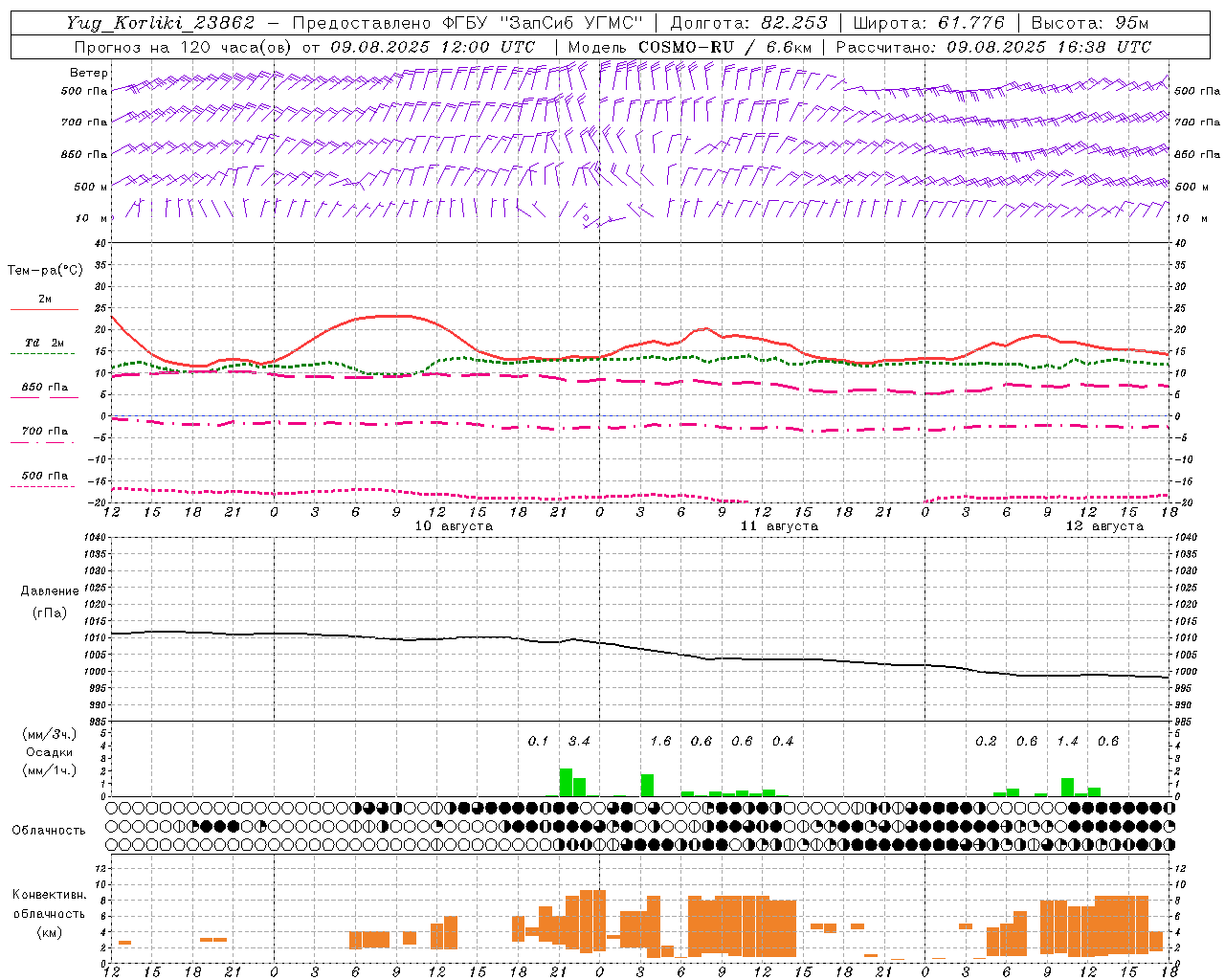1225x980 pixels.
Task: Click the model name COSMO-RU / 6.6км
Action: click(724, 47)
